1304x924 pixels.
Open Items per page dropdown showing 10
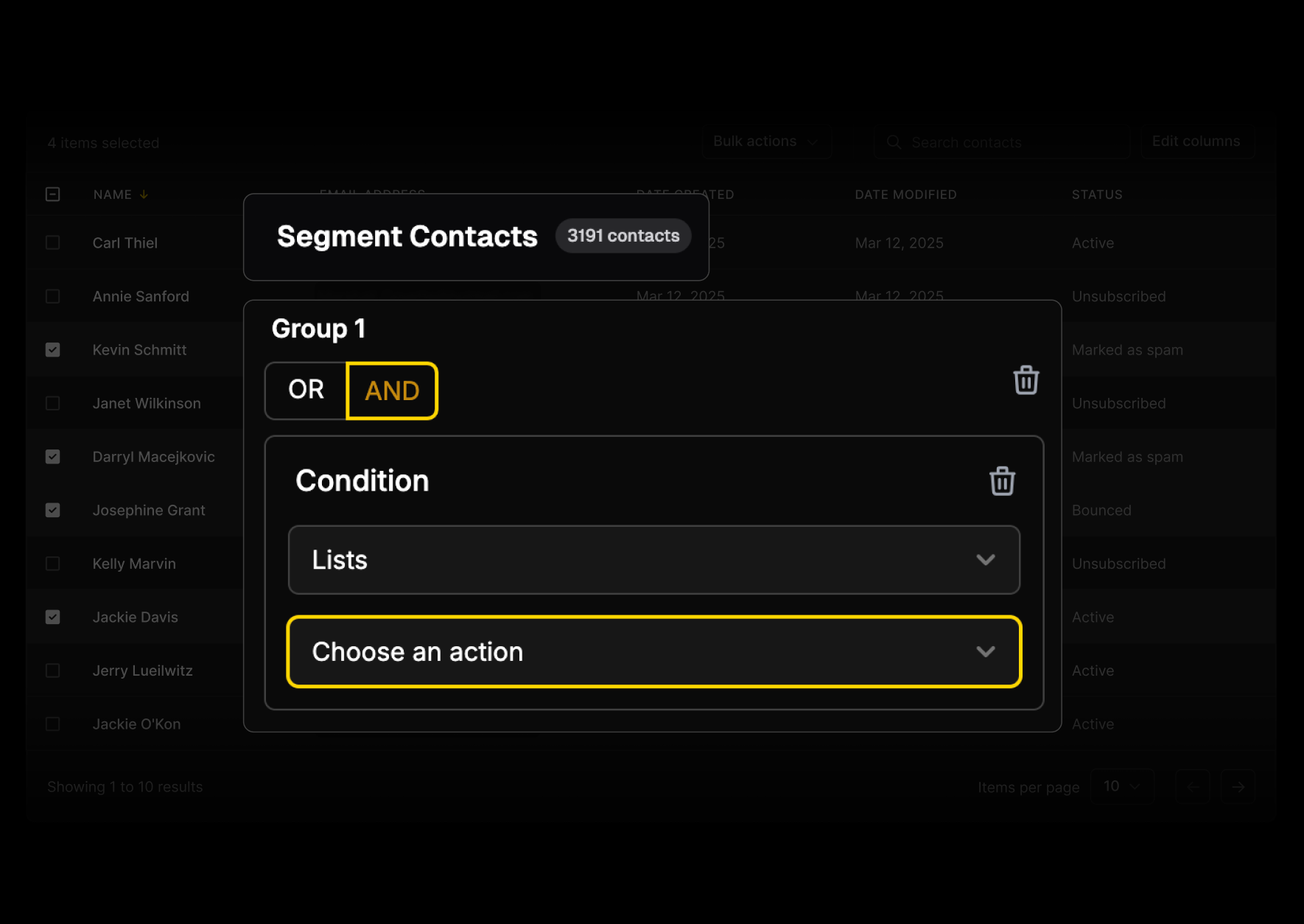click(1122, 786)
